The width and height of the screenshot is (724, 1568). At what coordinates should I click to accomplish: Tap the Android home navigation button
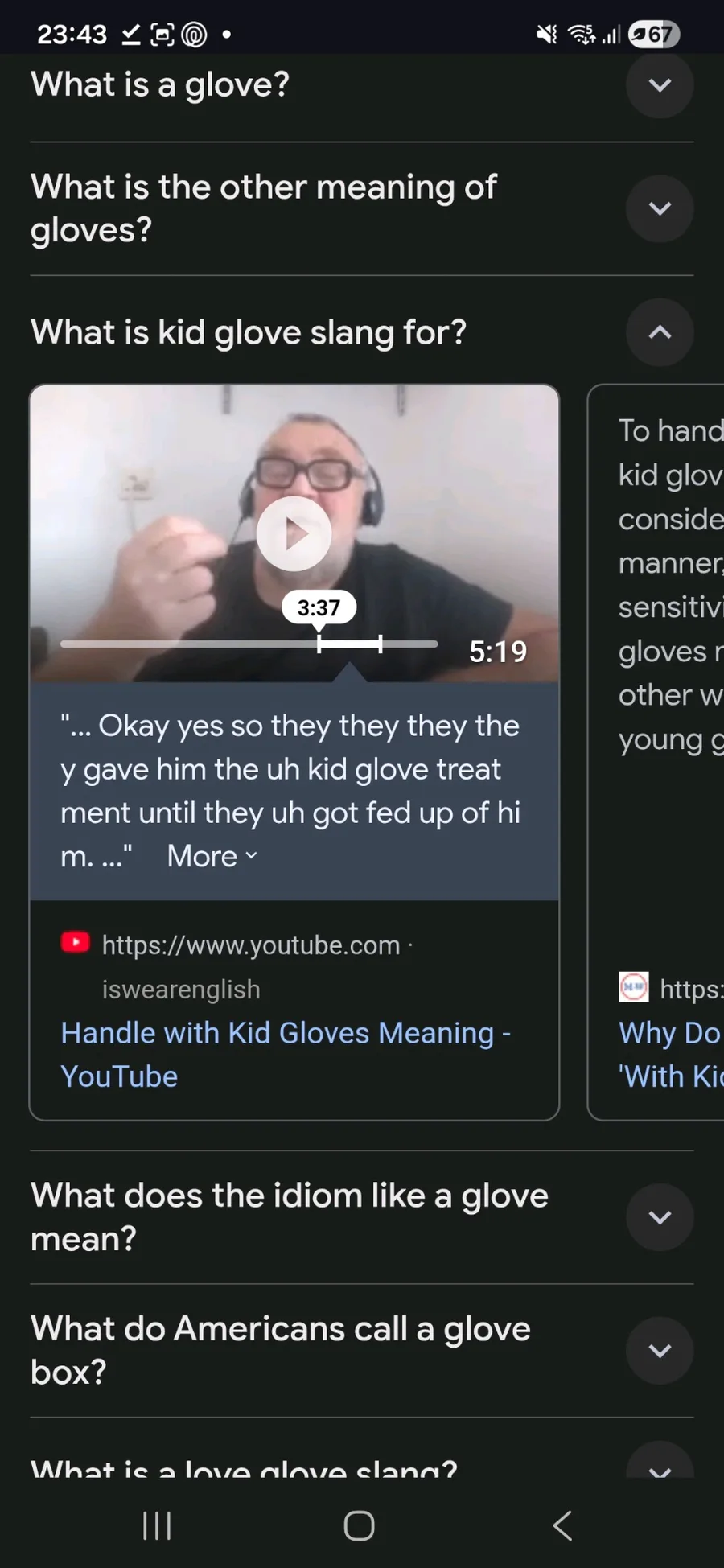(x=359, y=1525)
